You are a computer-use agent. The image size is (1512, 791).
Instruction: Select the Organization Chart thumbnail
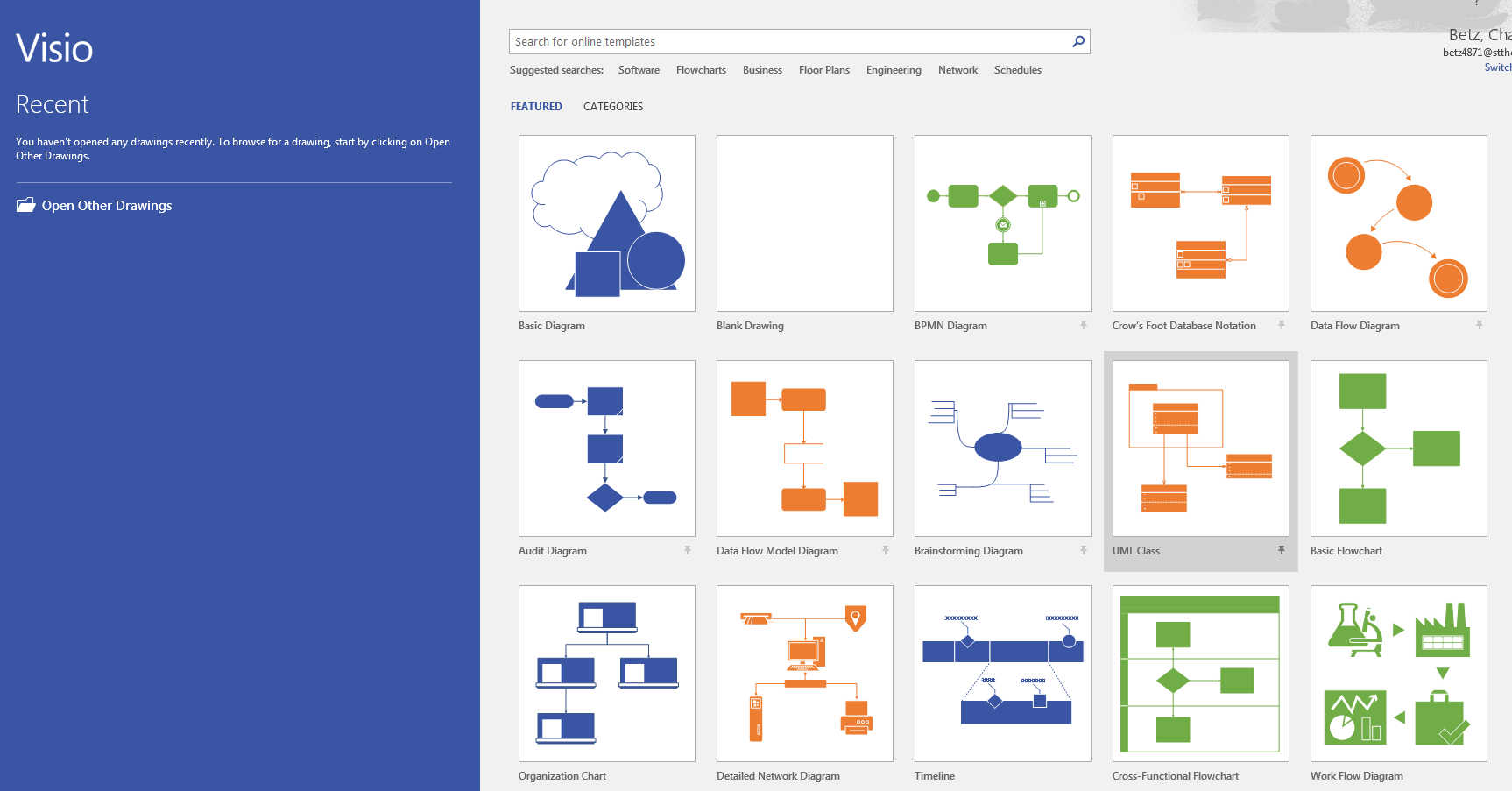[607, 674]
